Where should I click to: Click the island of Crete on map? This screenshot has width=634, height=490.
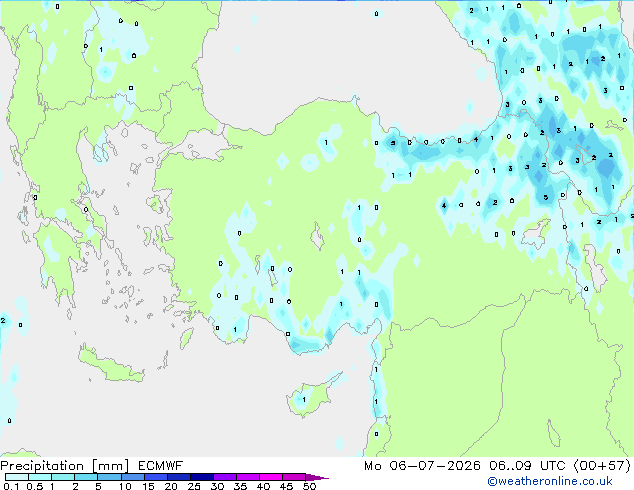111,364
